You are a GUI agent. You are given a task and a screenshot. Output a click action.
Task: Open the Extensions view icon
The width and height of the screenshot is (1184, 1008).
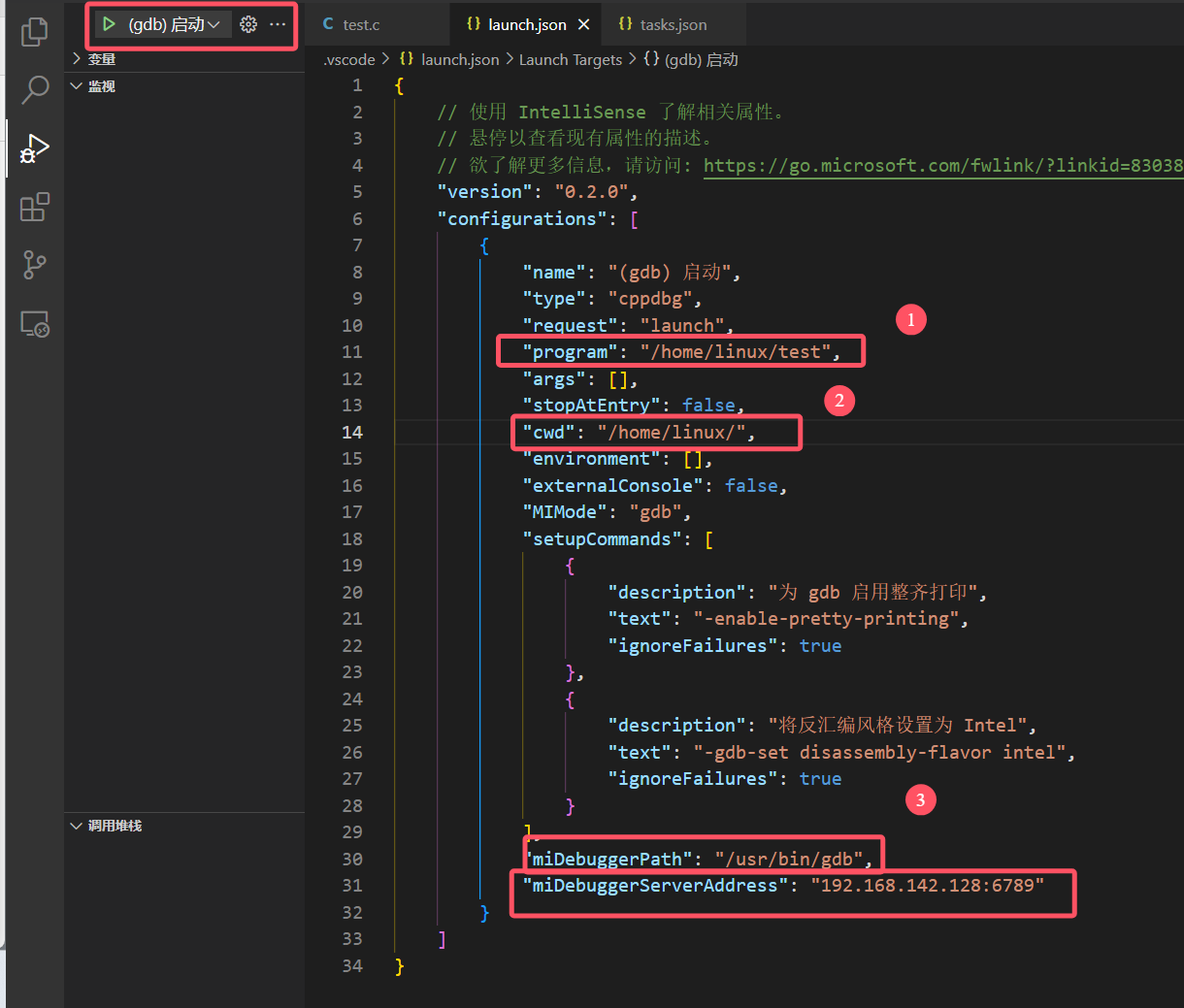tap(35, 207)
